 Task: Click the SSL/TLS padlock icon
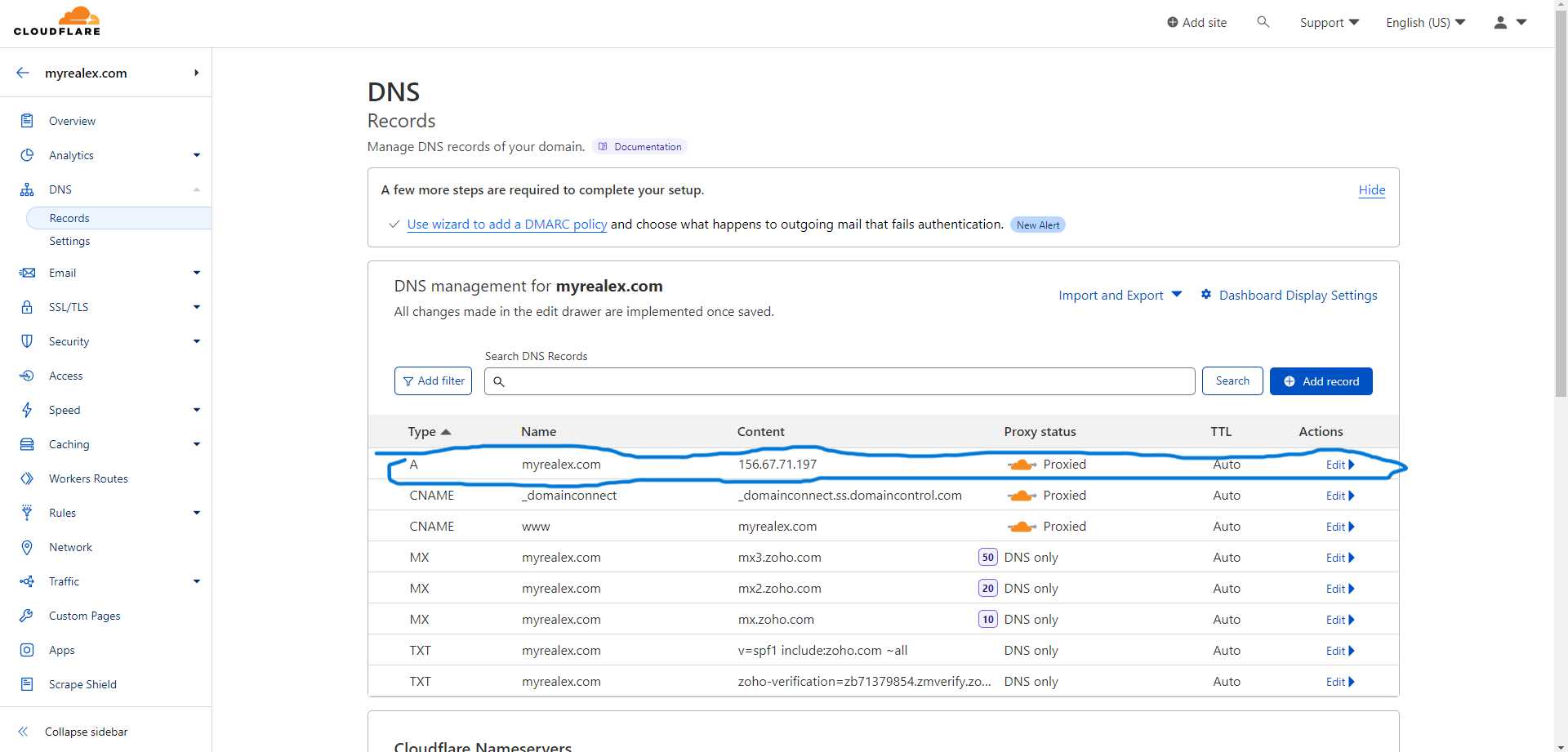[27, 307]
